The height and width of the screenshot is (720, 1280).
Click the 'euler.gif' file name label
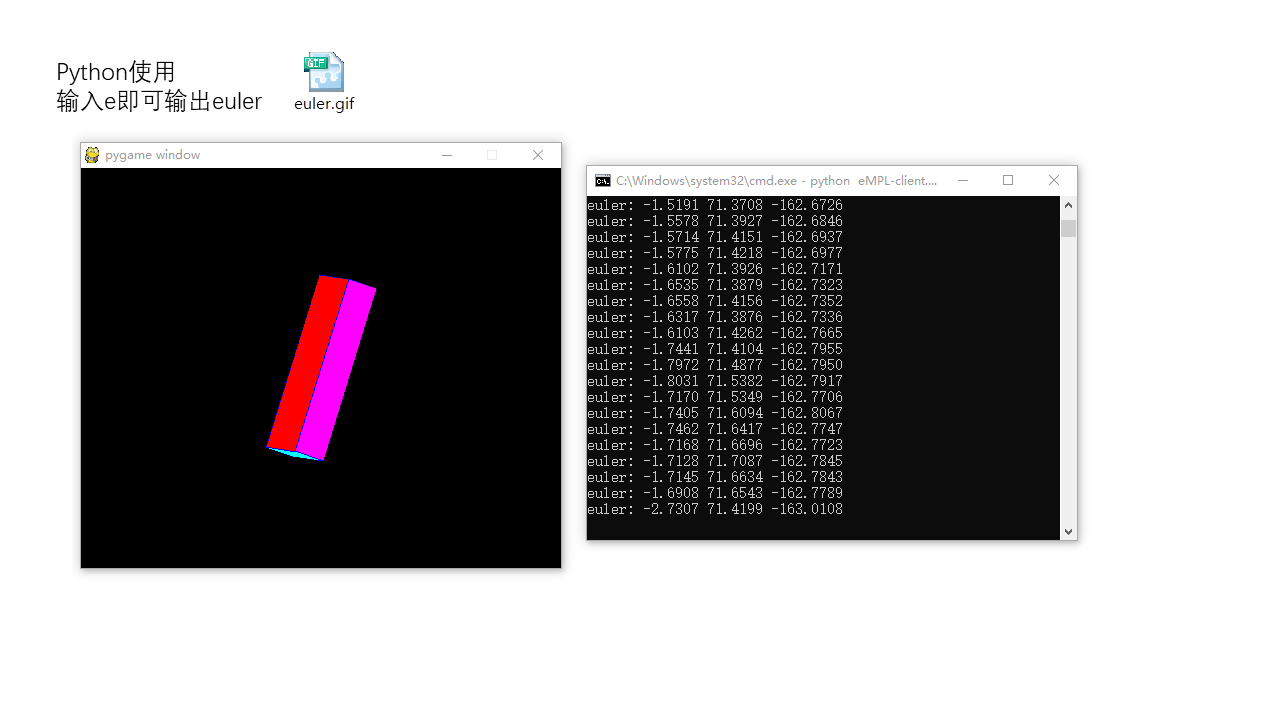324,103
